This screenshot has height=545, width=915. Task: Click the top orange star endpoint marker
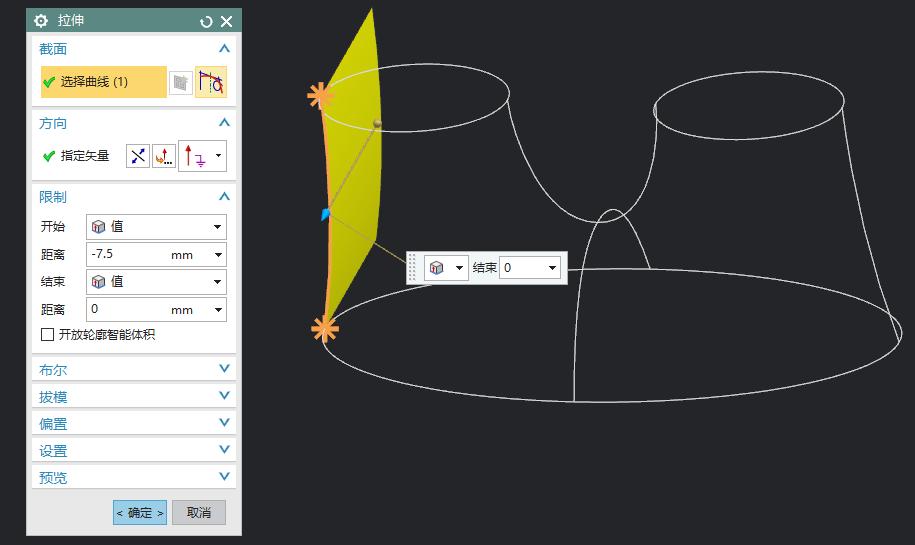tap(320, 95)
